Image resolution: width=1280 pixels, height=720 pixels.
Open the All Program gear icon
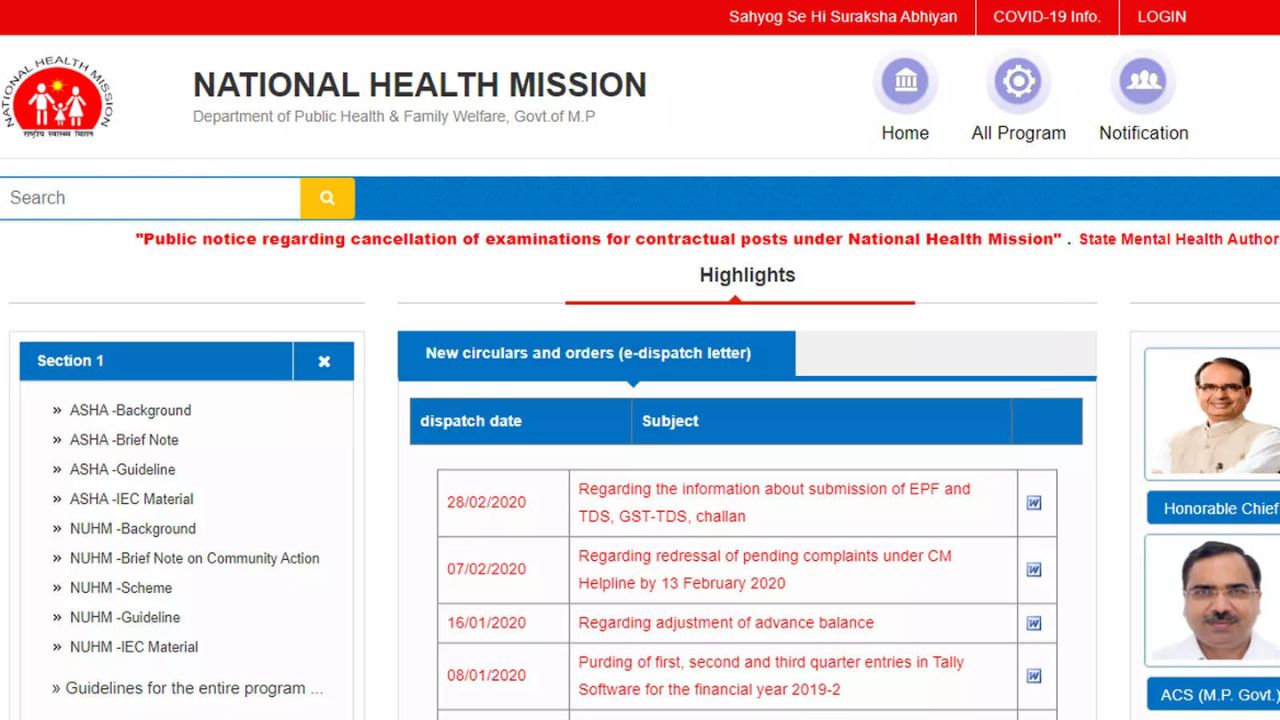point(1018,81)
